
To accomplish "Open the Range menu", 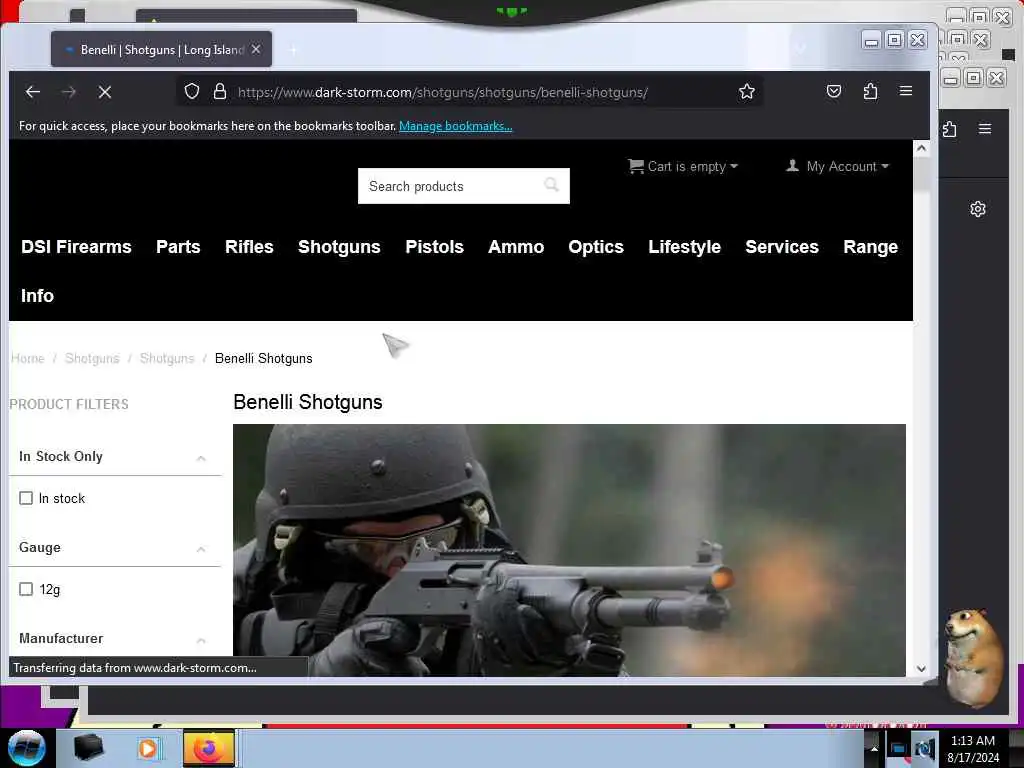I will pyautogui.click(x=871, y=247).
